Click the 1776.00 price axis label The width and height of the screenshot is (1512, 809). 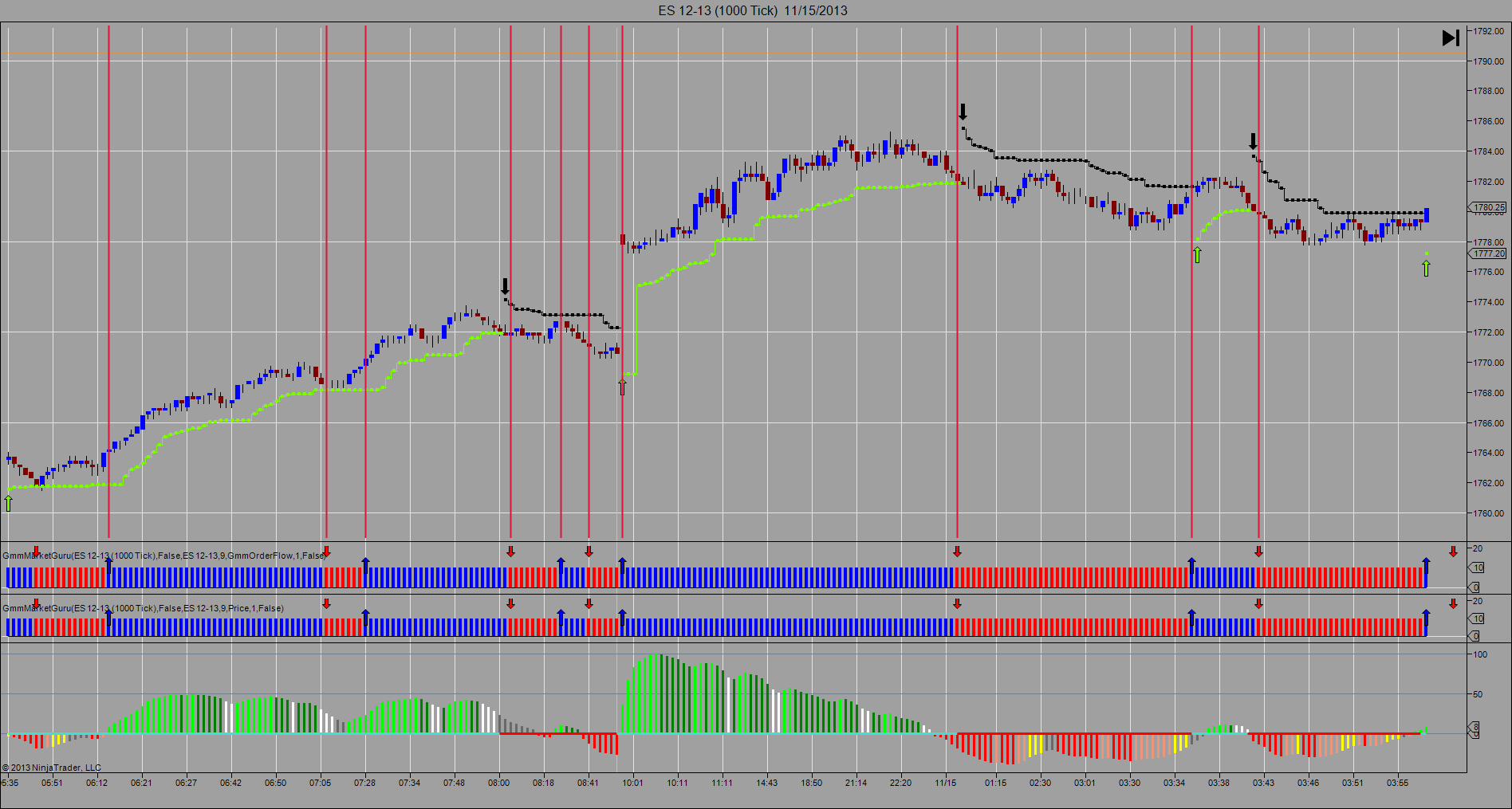[1489, 273]
